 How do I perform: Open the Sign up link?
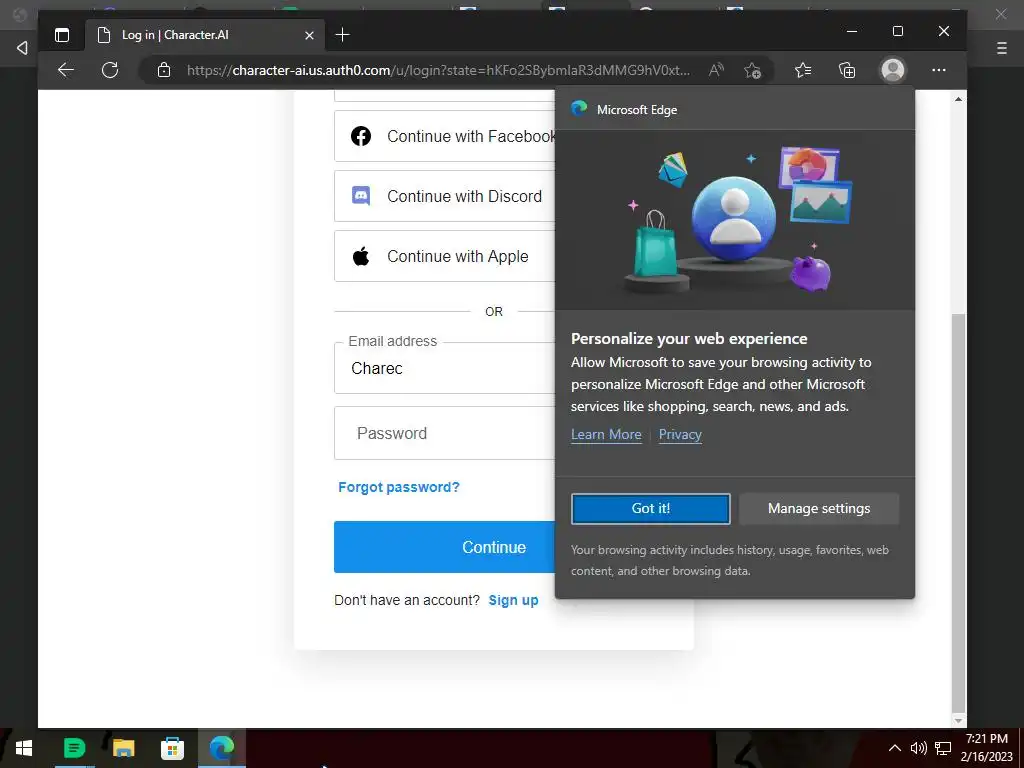pyautogui.click(x=513, y=600)
